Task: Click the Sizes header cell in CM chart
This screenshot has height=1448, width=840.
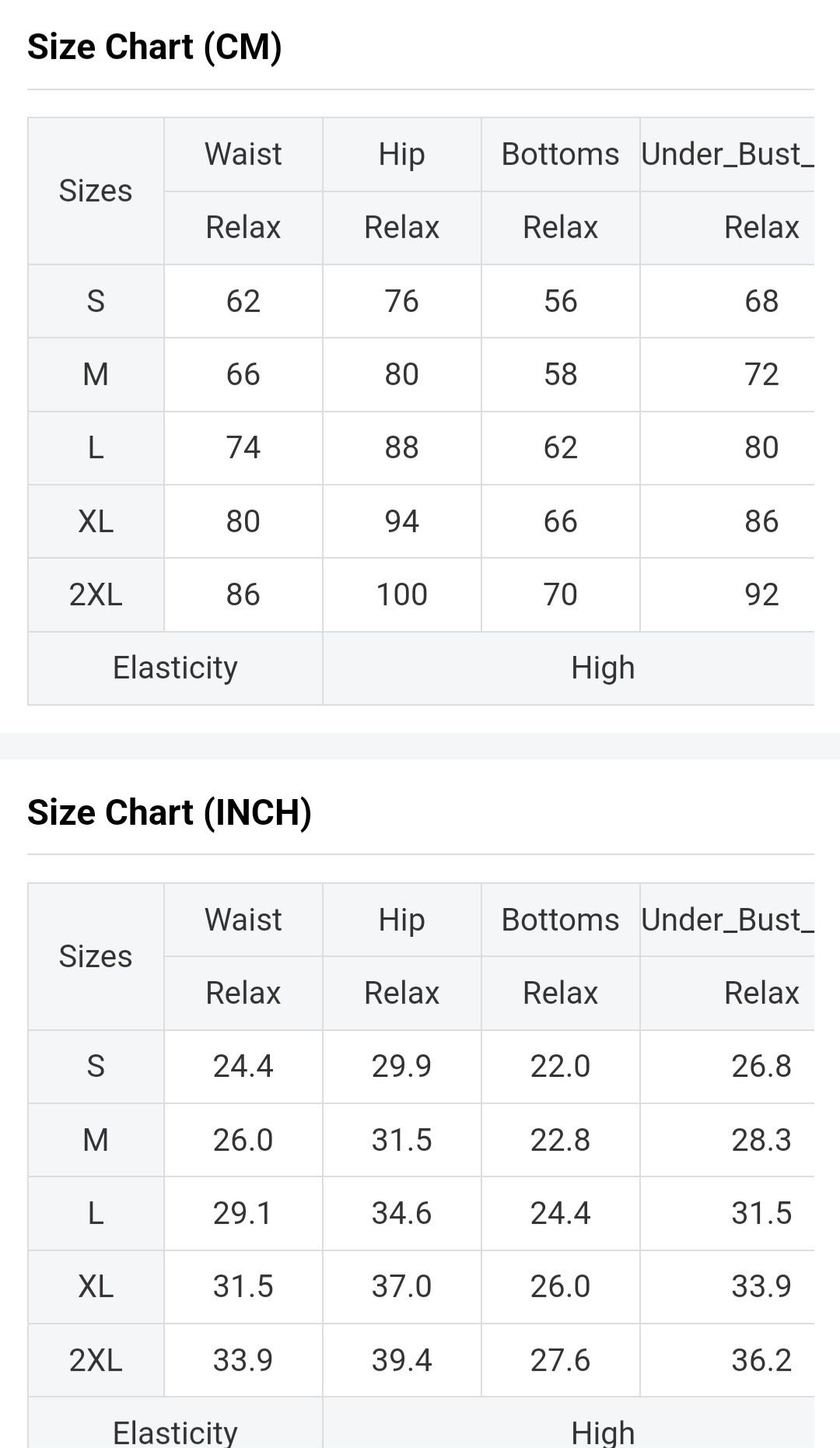Action: pos(96,191)
